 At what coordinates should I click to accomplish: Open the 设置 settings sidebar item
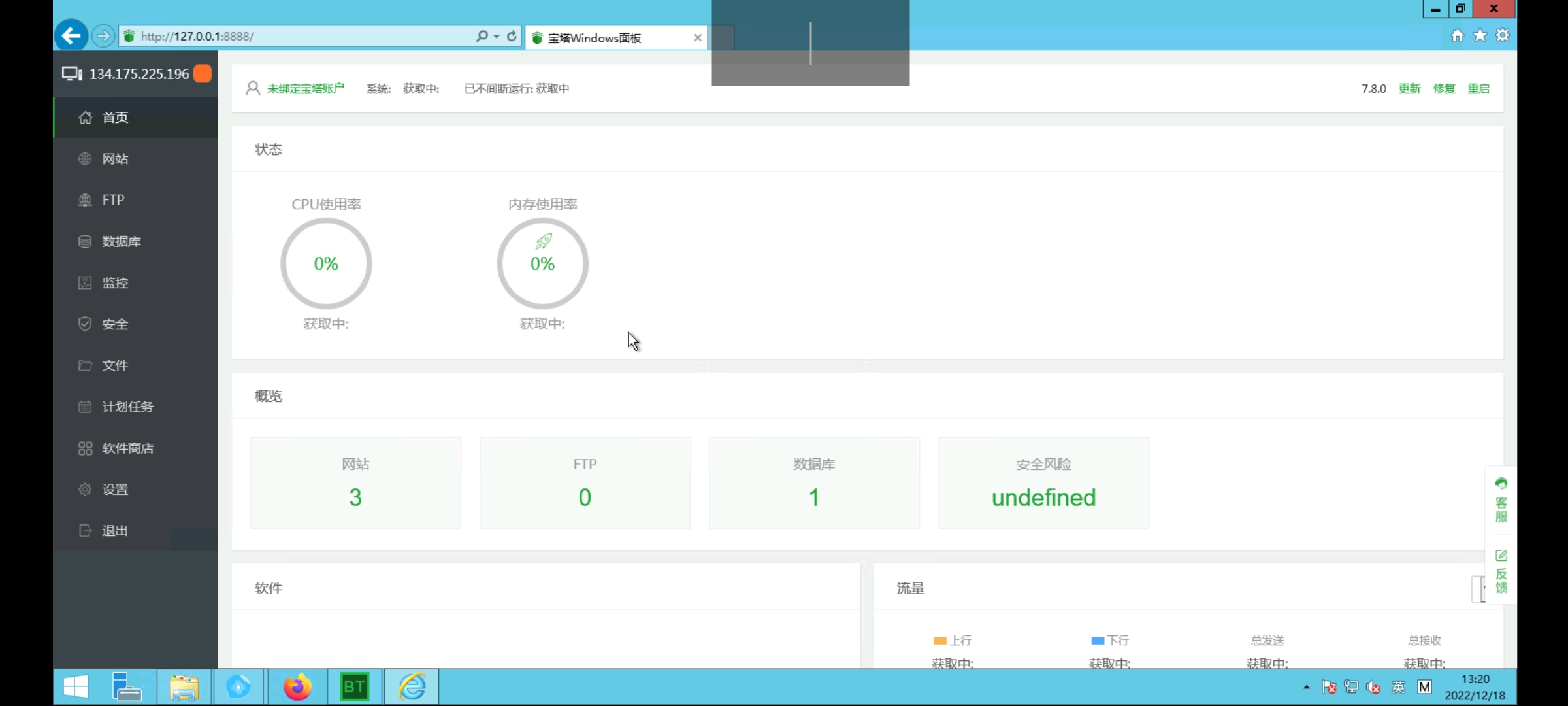(x=136, y=489)
